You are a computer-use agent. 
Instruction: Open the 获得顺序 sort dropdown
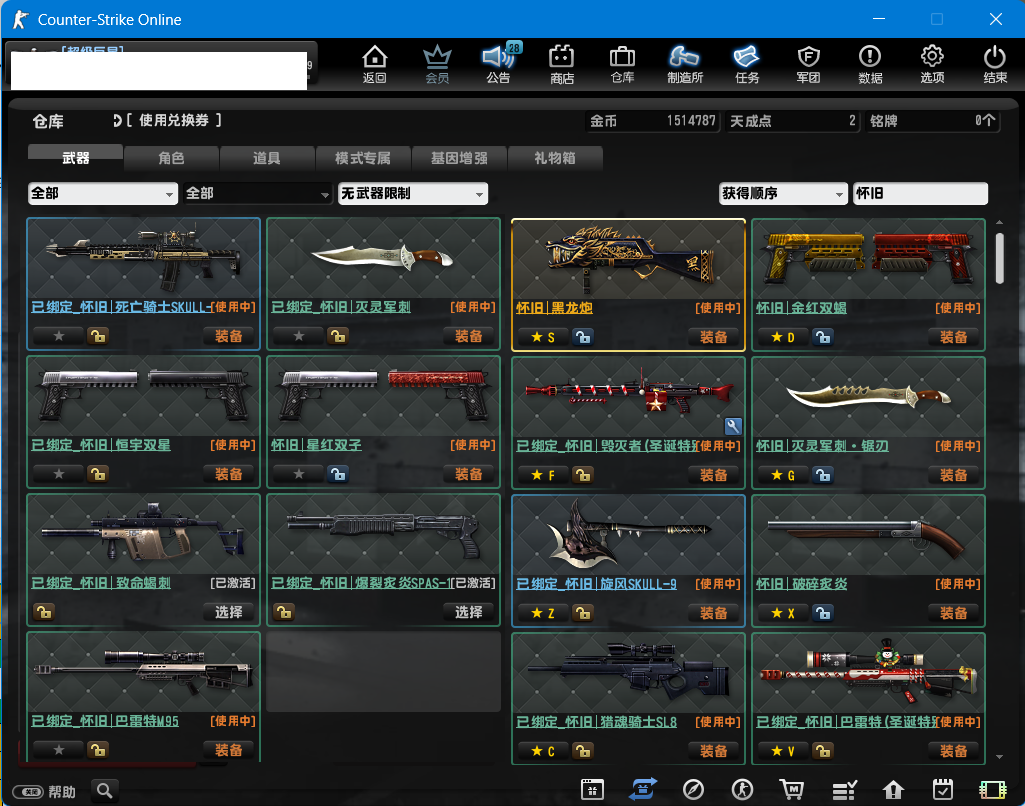783,193
